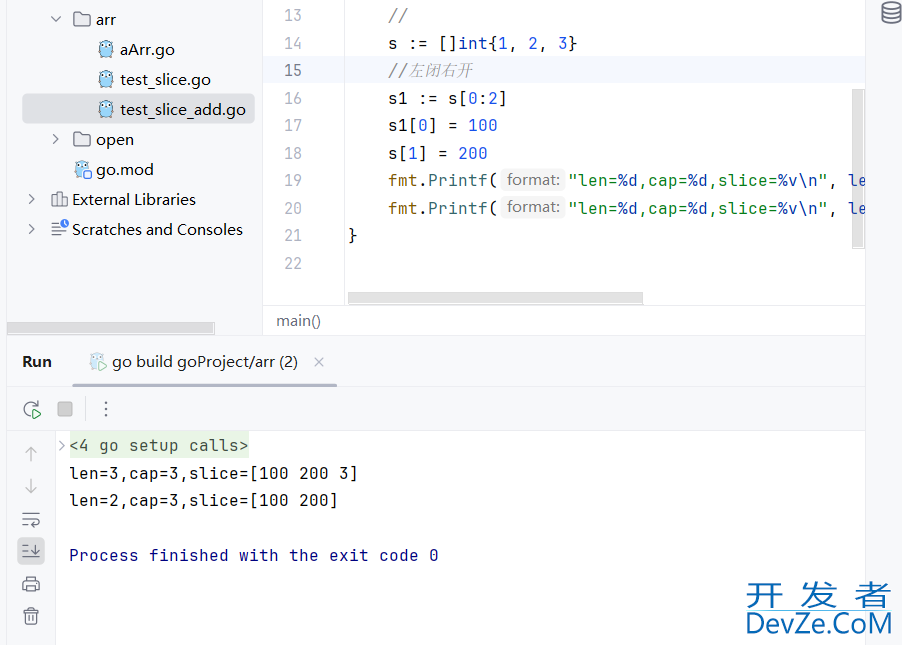Viewport: 902px width, 645px height.
Task: Expand the folded go setup calls
Action: click(62, 445)
